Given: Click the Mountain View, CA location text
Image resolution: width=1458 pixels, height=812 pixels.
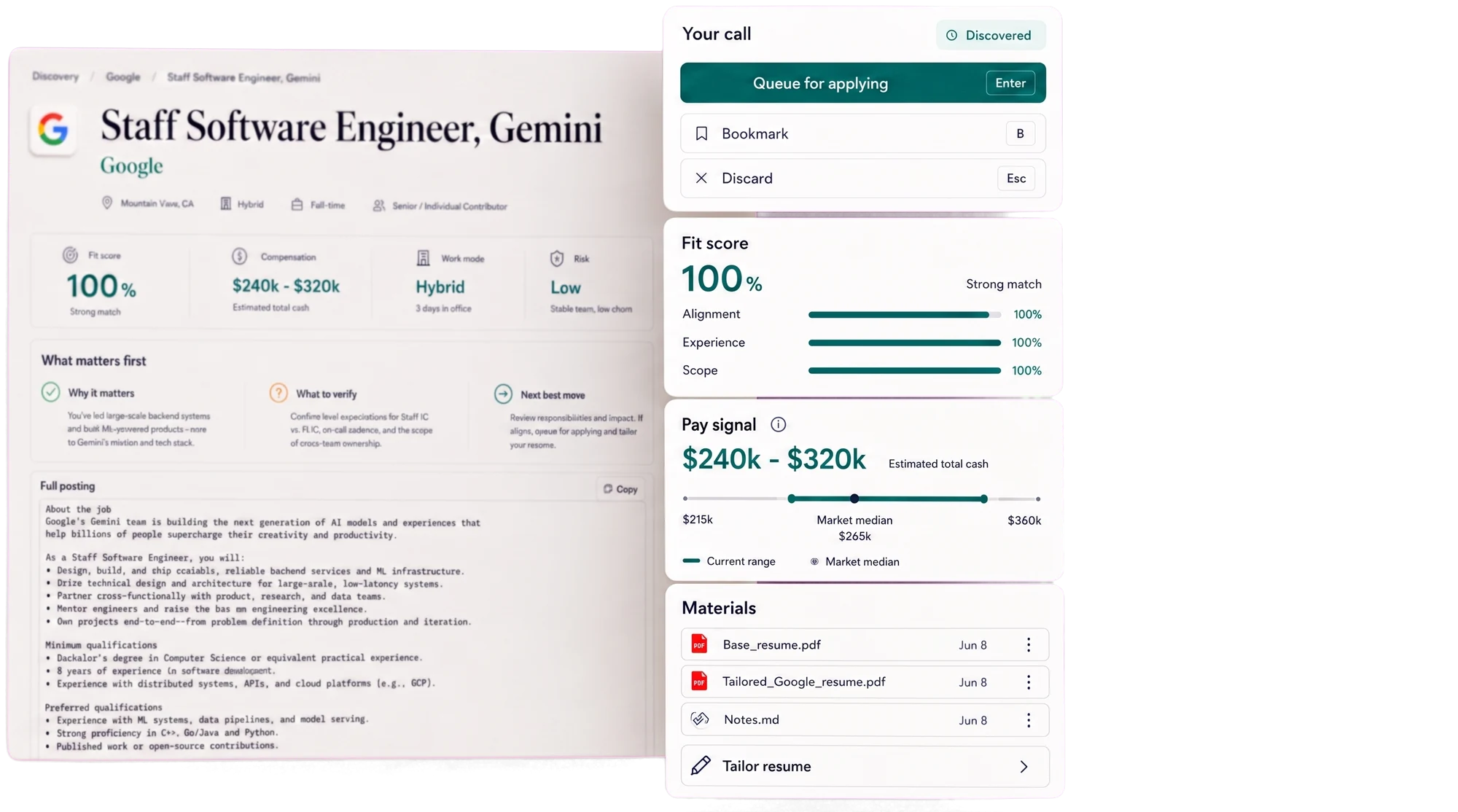Looking at the screenshot, I should pyautogui.click(x=157, y=203).
